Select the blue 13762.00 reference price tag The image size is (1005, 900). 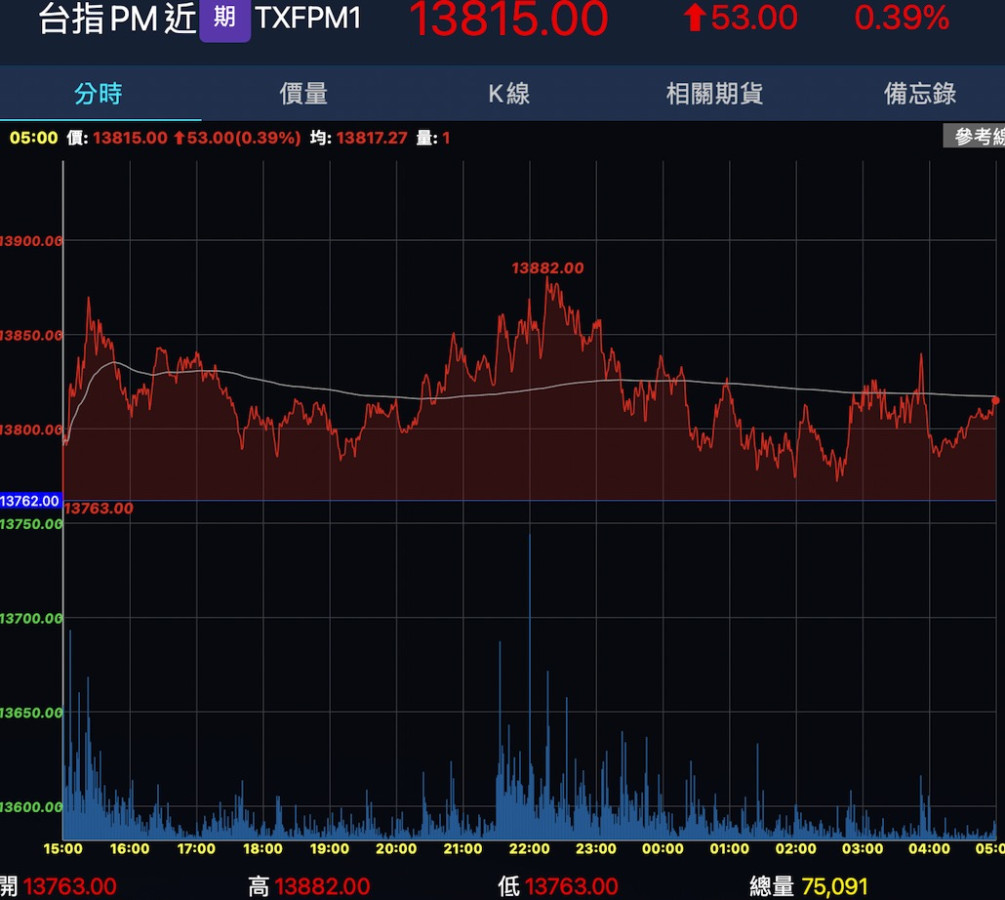(x=31, y=501)
